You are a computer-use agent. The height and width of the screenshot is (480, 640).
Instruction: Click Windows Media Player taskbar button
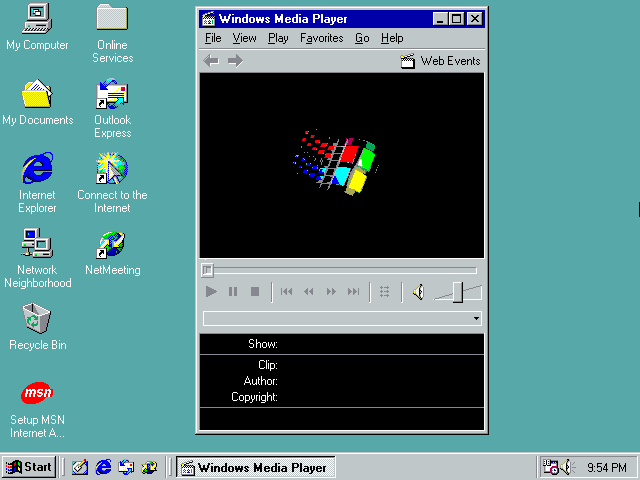[256, 467]
